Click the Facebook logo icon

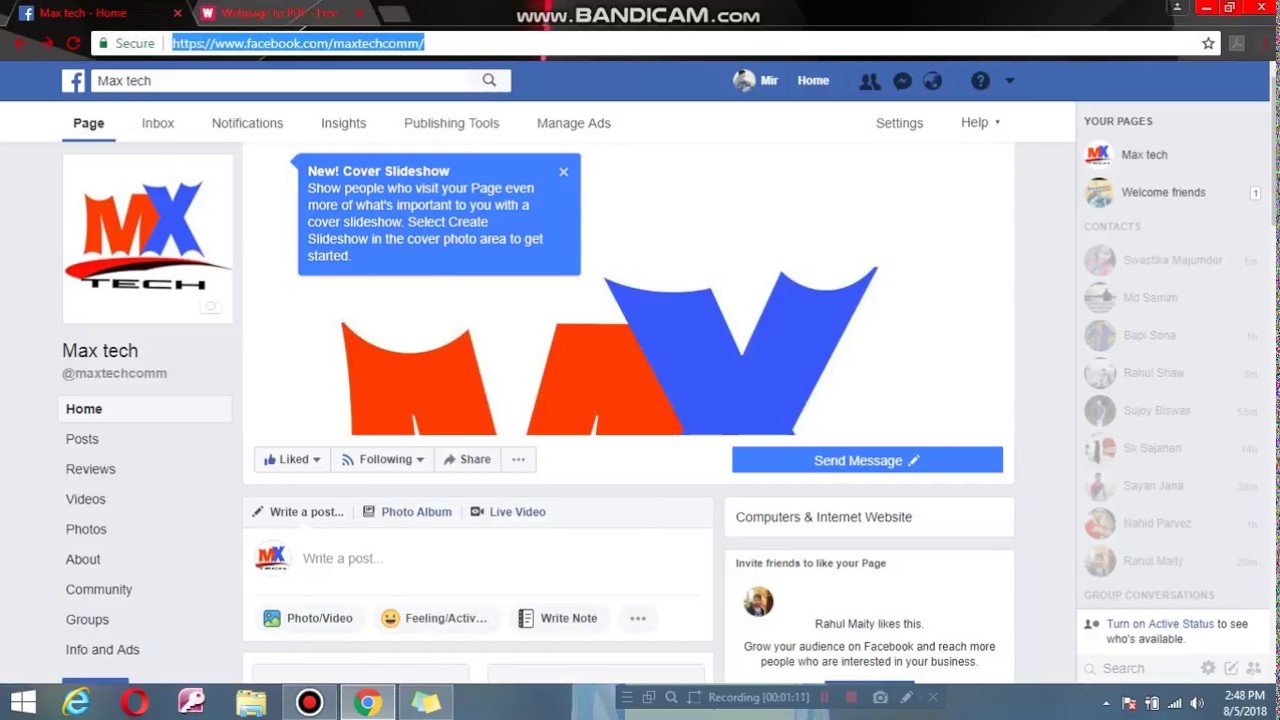tap(73, 81)
